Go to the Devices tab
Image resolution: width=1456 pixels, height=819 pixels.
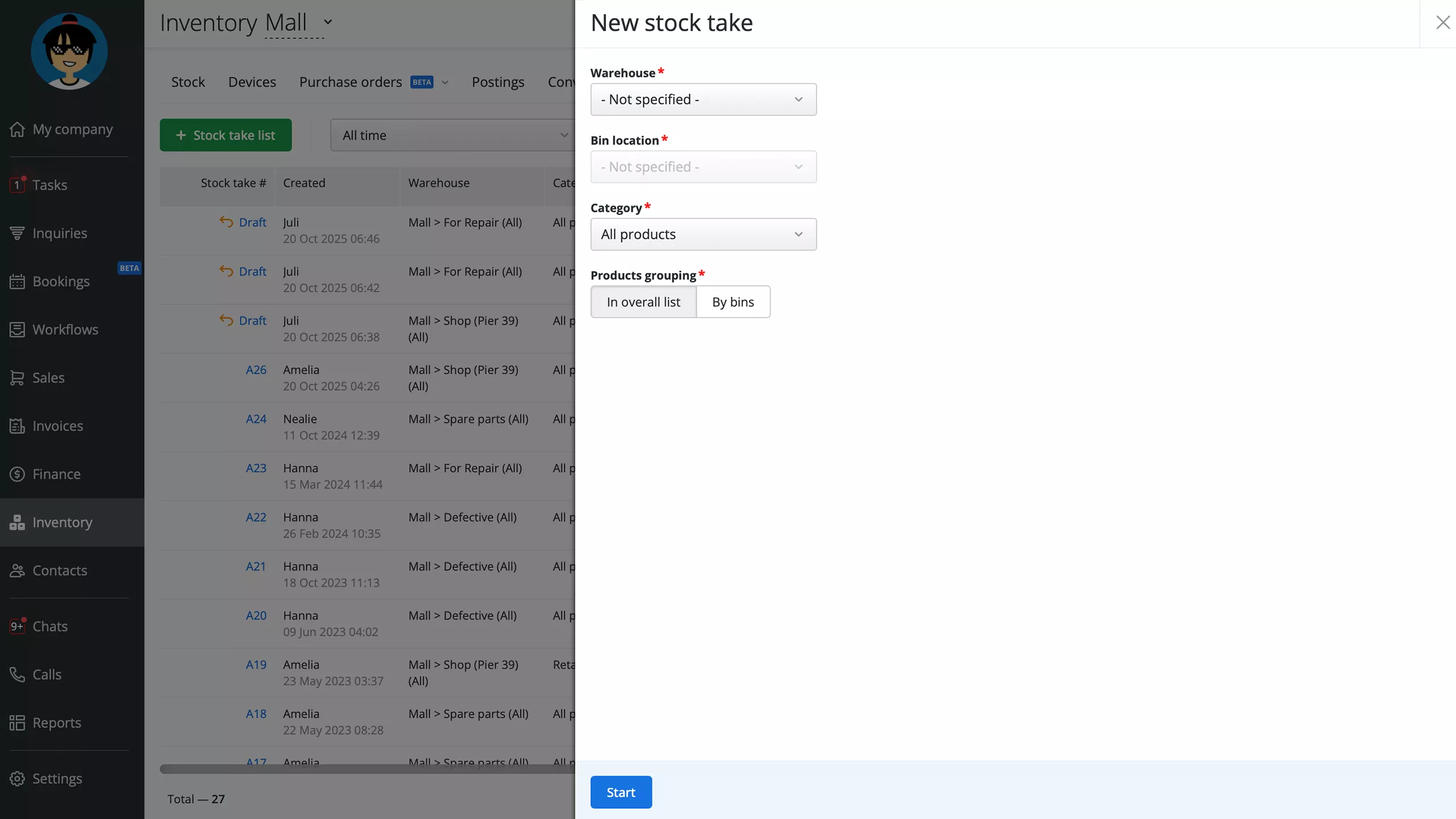click(252, 82)
